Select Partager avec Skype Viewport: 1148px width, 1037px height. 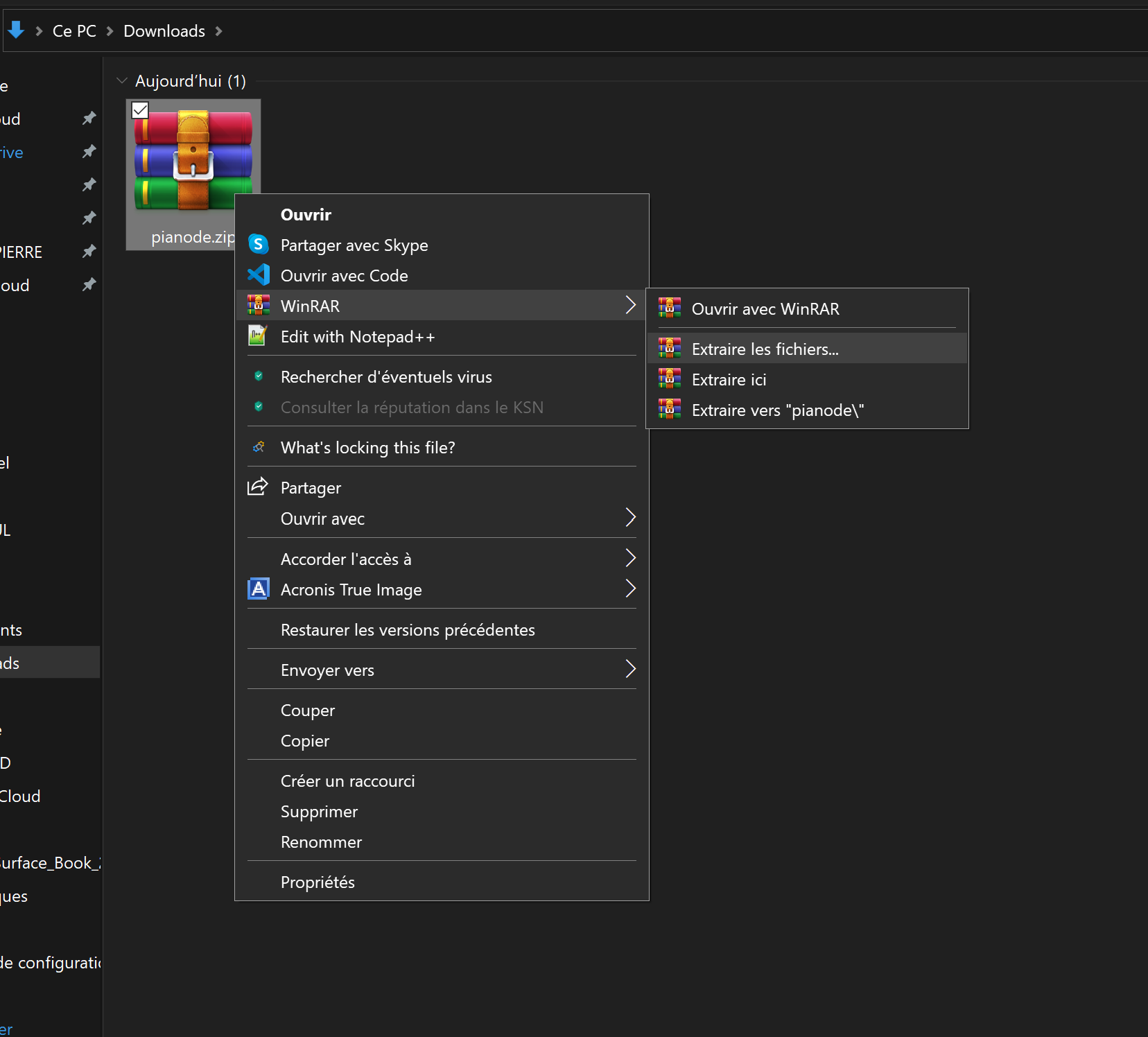pos(442,245)
